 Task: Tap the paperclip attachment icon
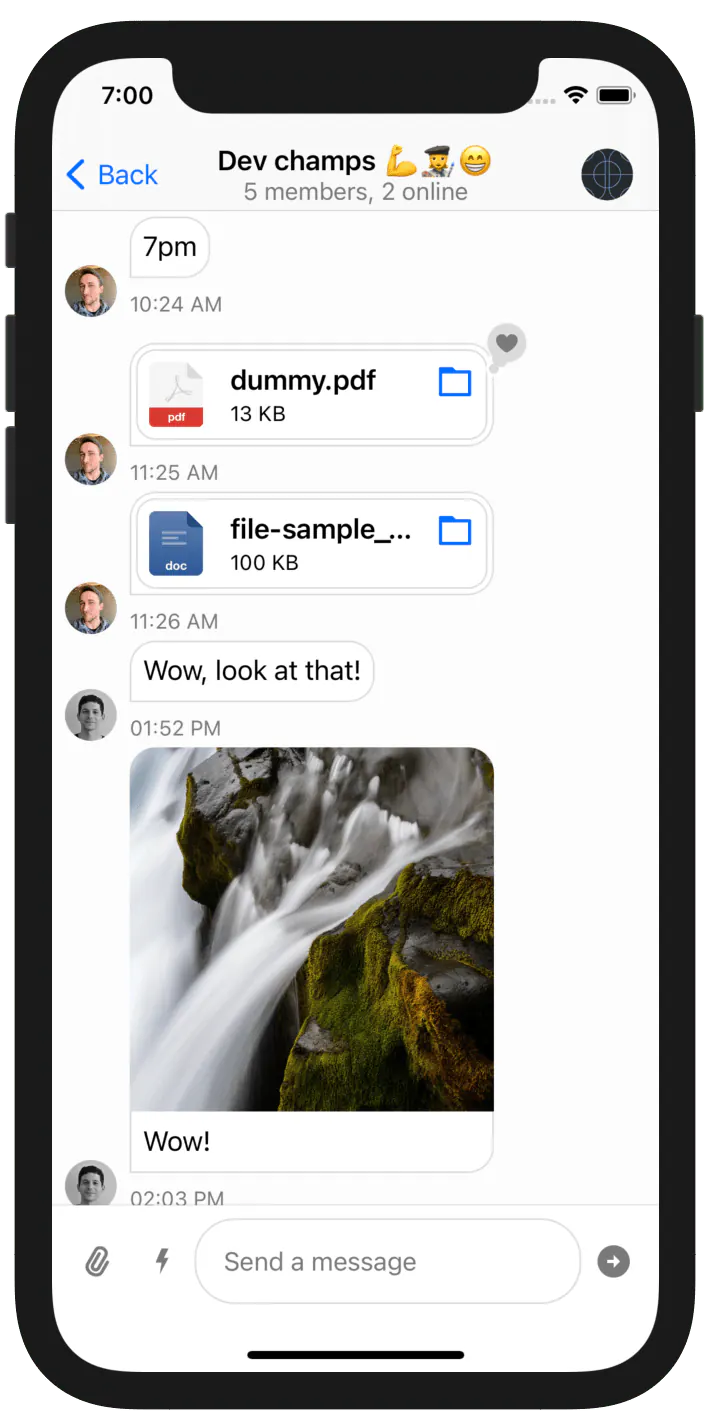pyautogui.click(x=97, y=1262)
